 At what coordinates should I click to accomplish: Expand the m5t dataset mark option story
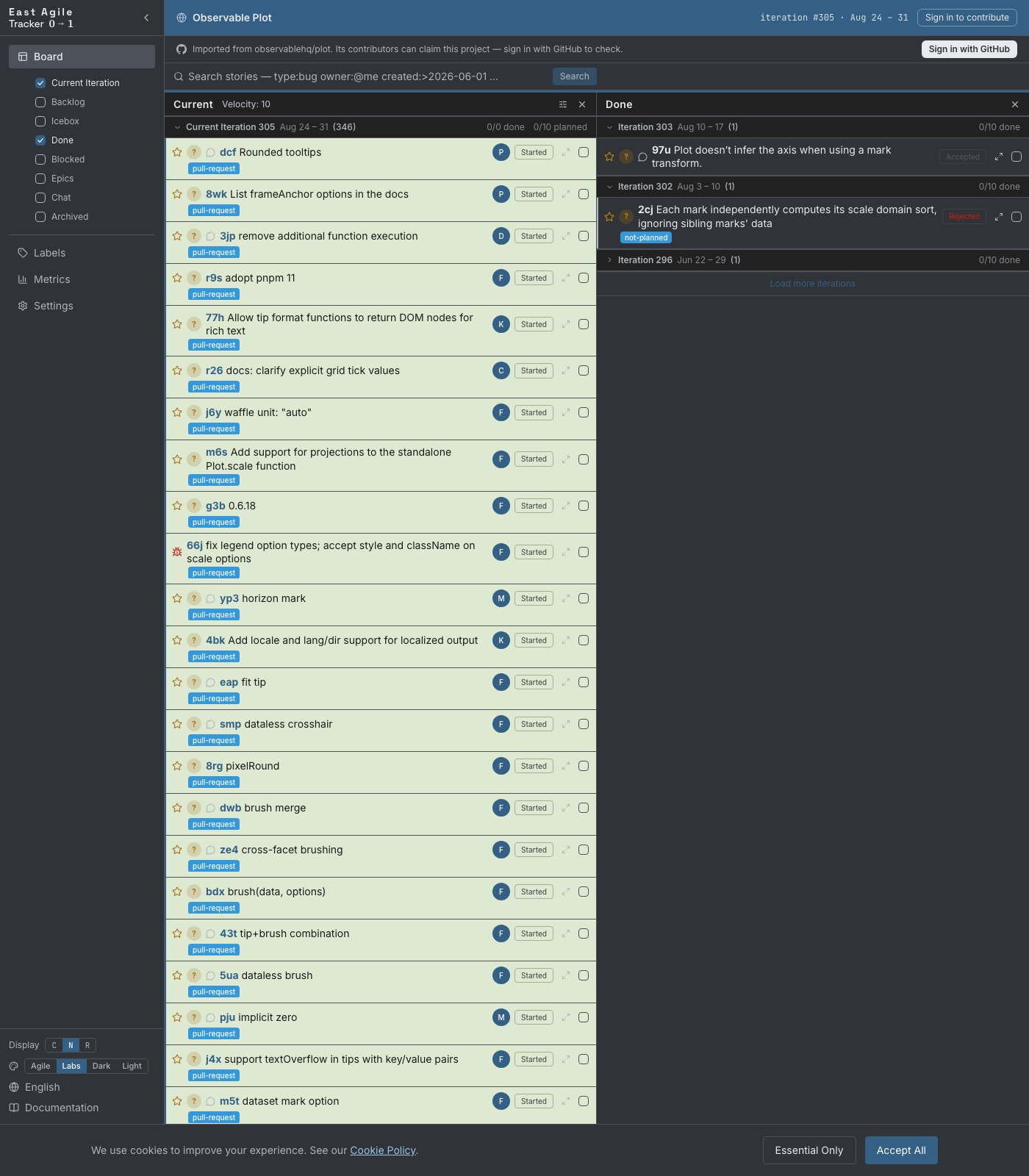point(566,1101)
